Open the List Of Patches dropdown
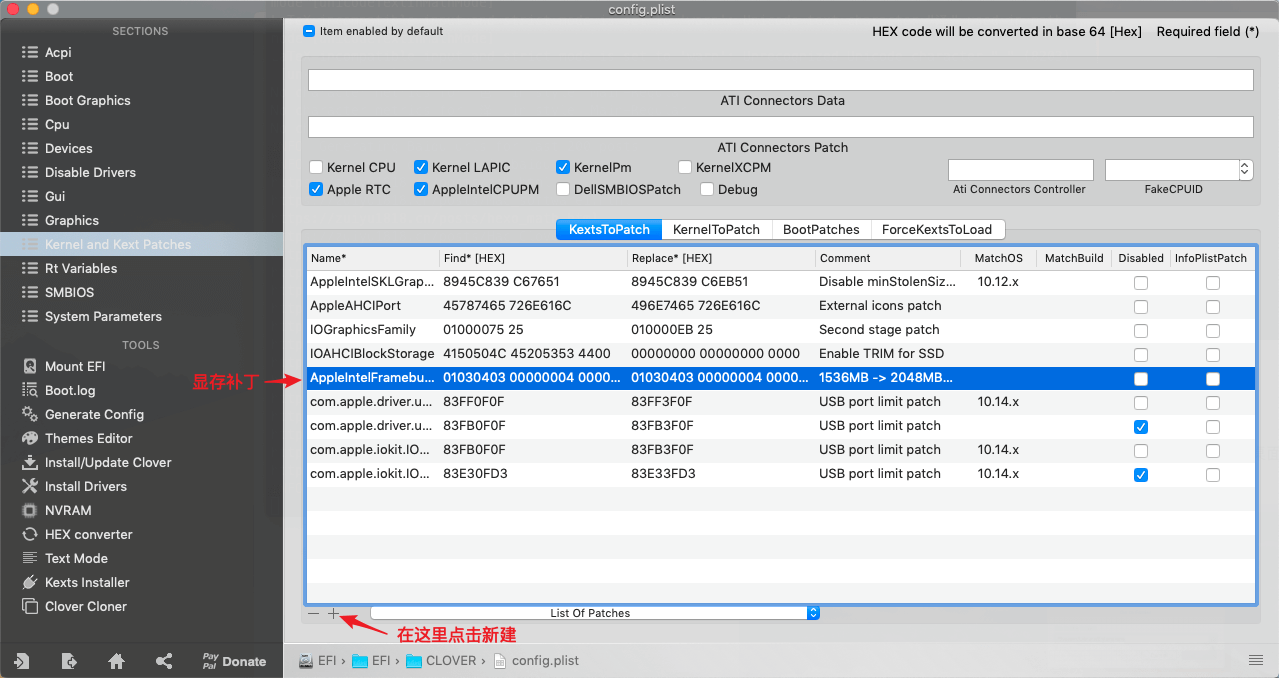 click(x=594, y=613)
